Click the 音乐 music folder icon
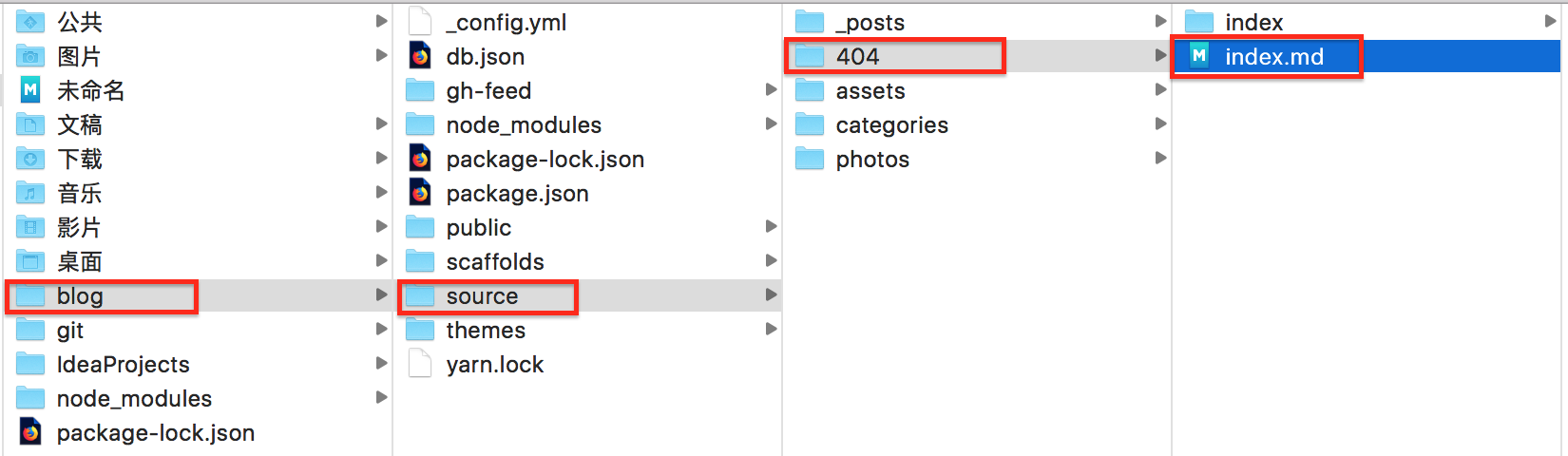The image size is (1568, 456). coord(30,193)
